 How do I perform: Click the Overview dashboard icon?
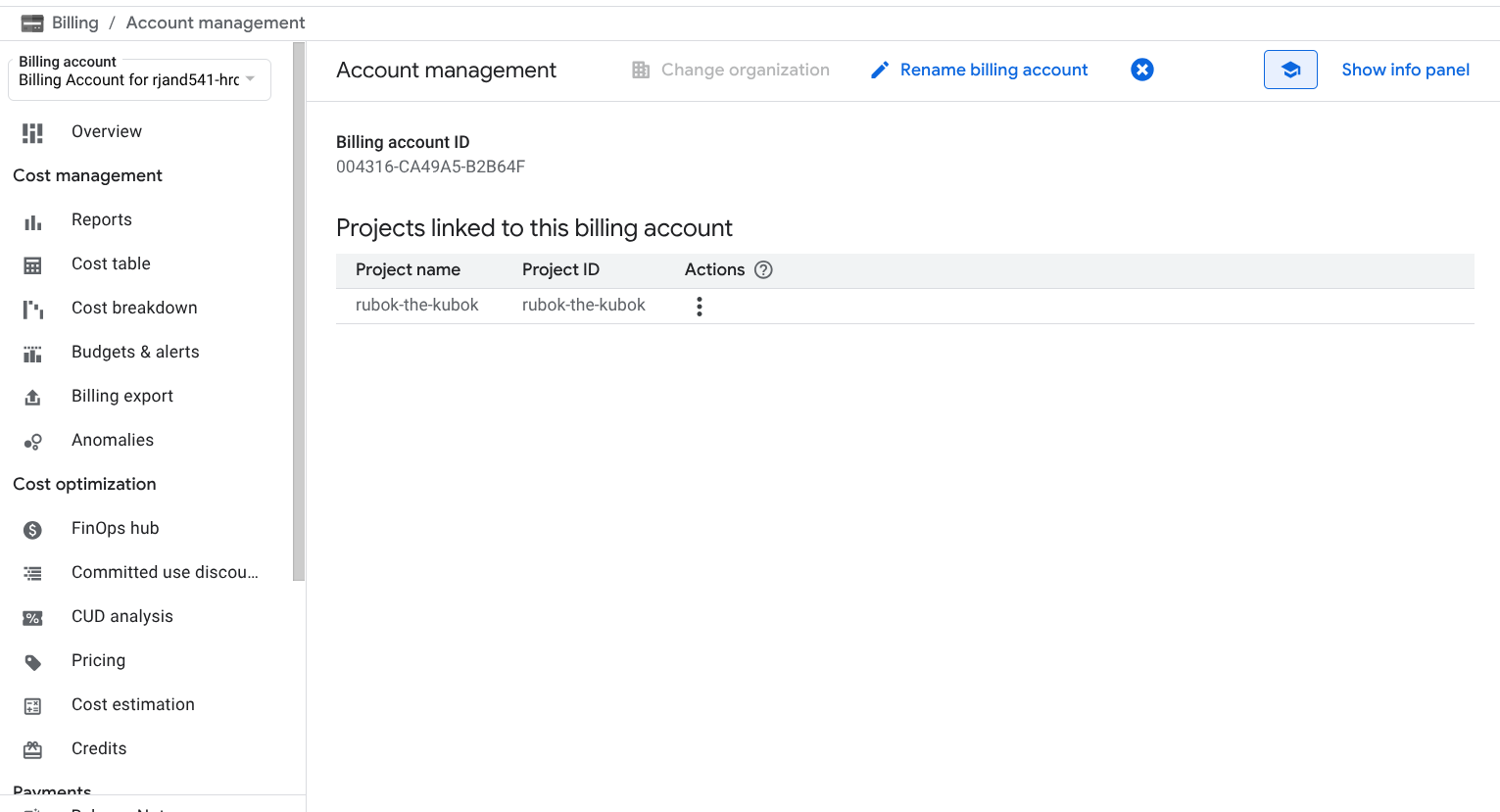(x=33, y=132)
